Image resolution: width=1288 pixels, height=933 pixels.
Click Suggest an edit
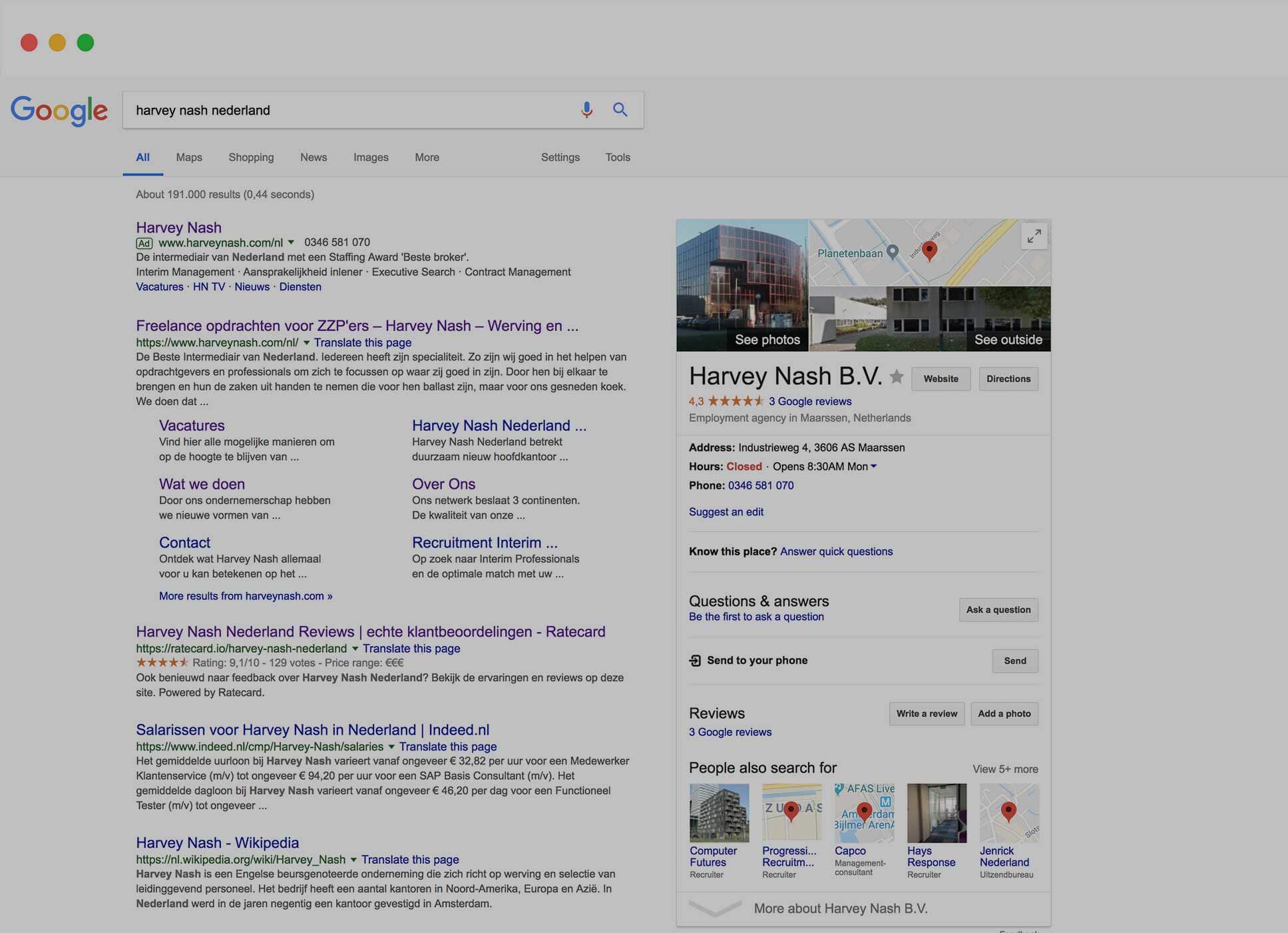pos(726,512)
